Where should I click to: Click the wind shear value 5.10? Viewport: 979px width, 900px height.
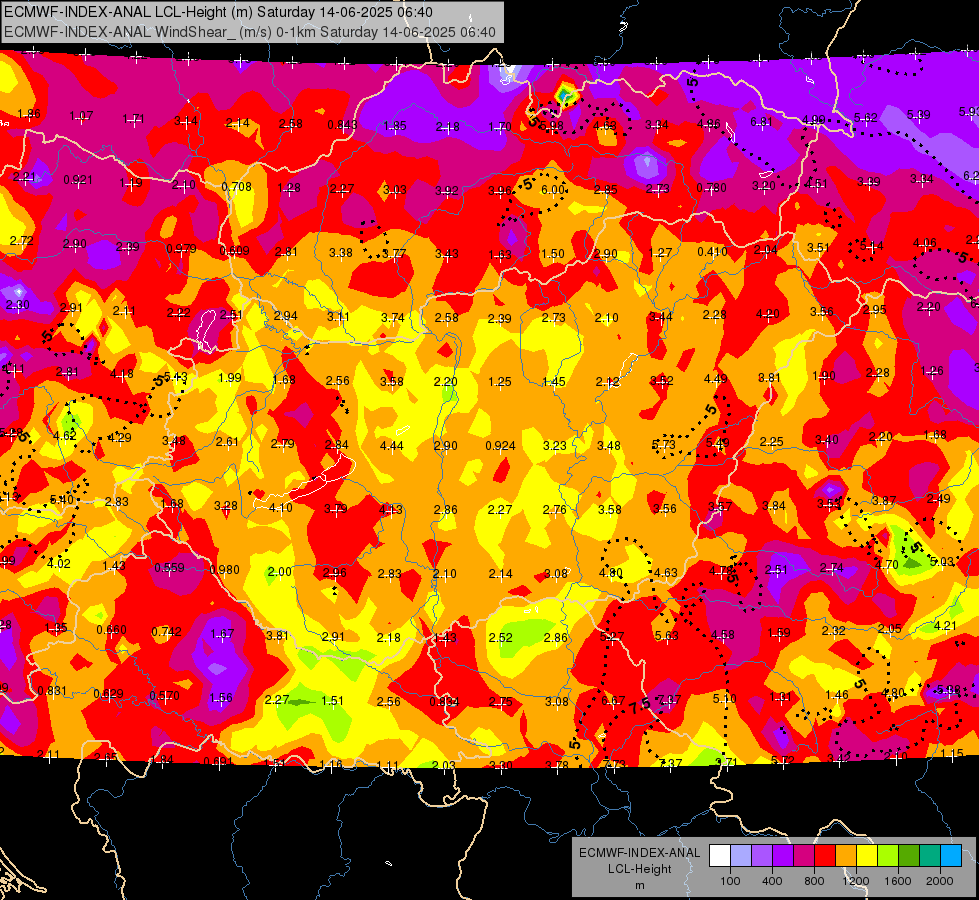(724, 699)
